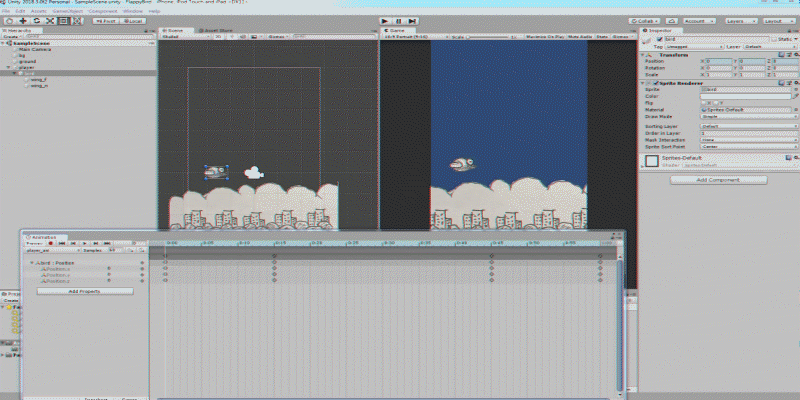
Task: Go to next keyframe in Animation window
Action: click(95, 243)
